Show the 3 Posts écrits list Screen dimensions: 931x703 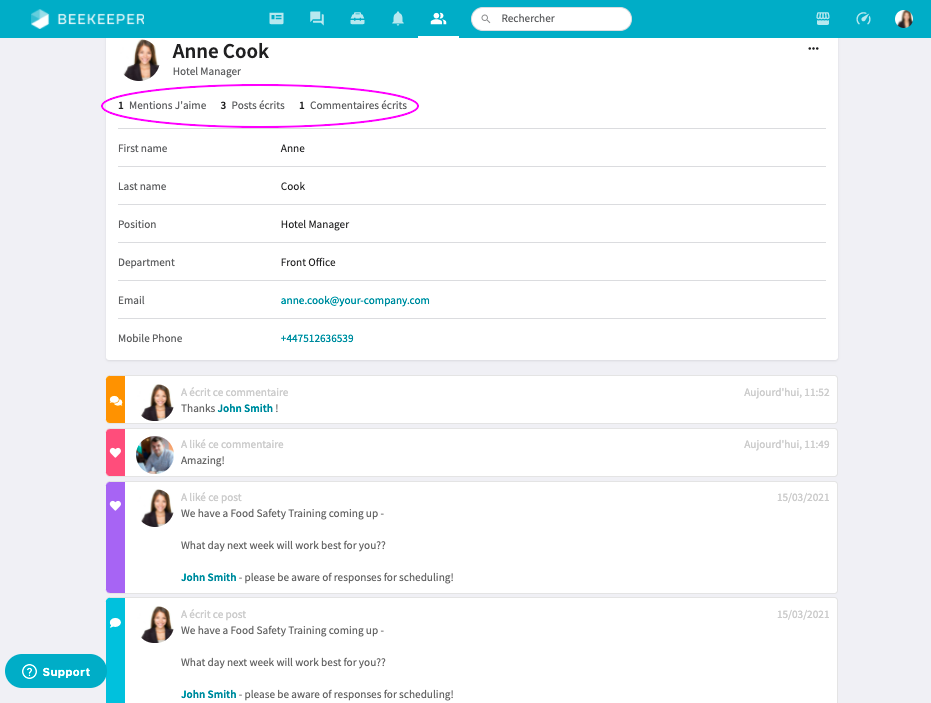coord(252,105)
